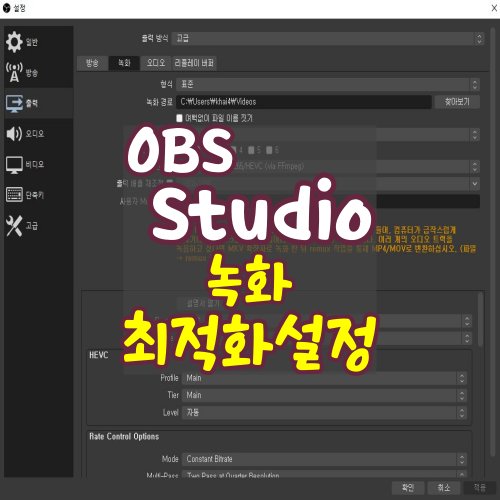Viewport: 500px width, 500px height.
Task: Click the 적용 apply button
Action: point(480,488)
